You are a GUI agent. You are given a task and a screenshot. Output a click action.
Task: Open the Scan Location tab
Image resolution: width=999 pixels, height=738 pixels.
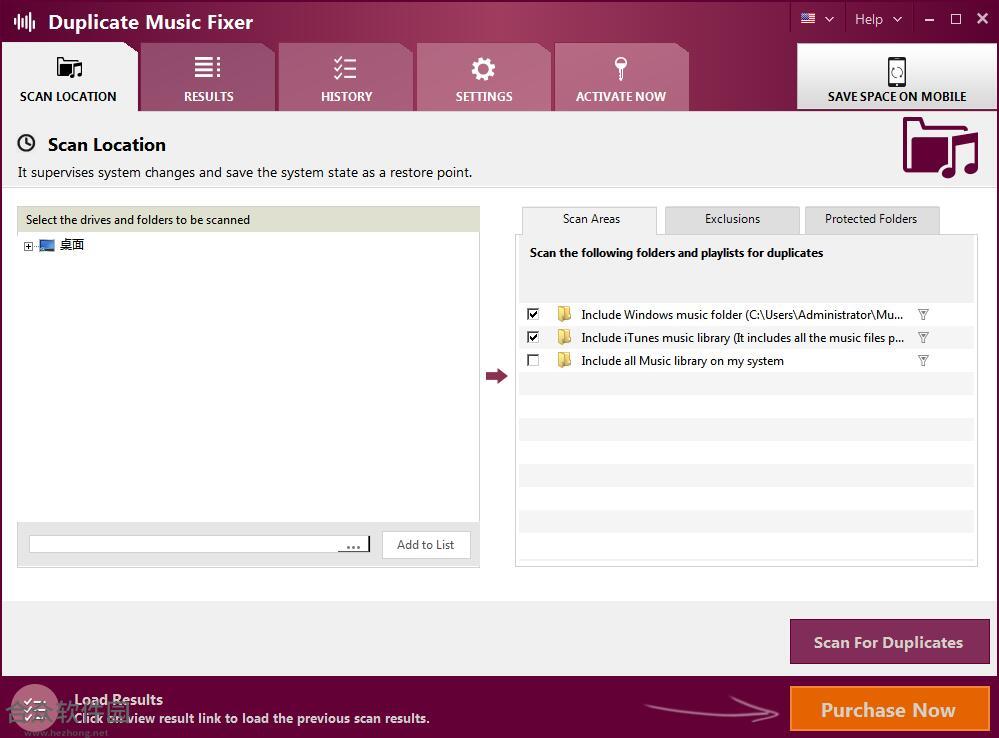click(69, 77)
